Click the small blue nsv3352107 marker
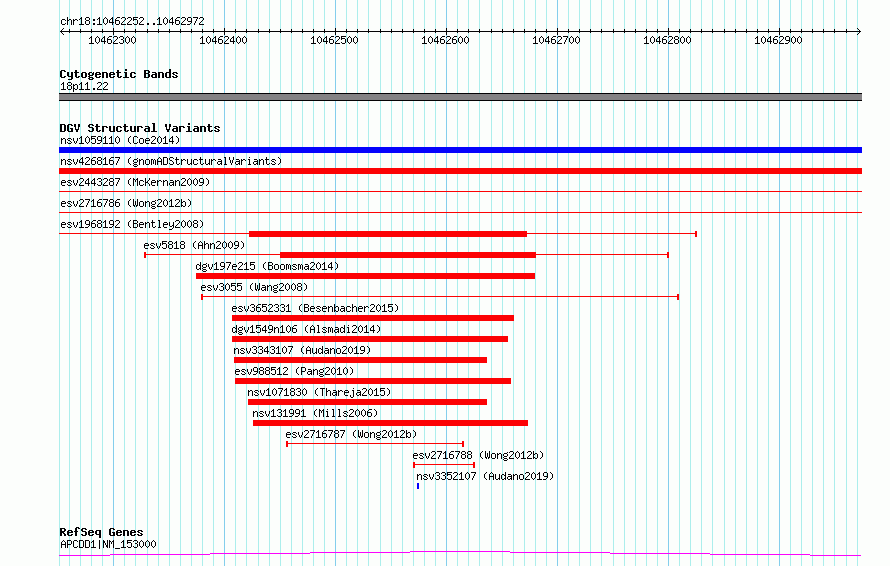This screenshot has height=566, width=890. pyautogui.click(x=418, y=486)
